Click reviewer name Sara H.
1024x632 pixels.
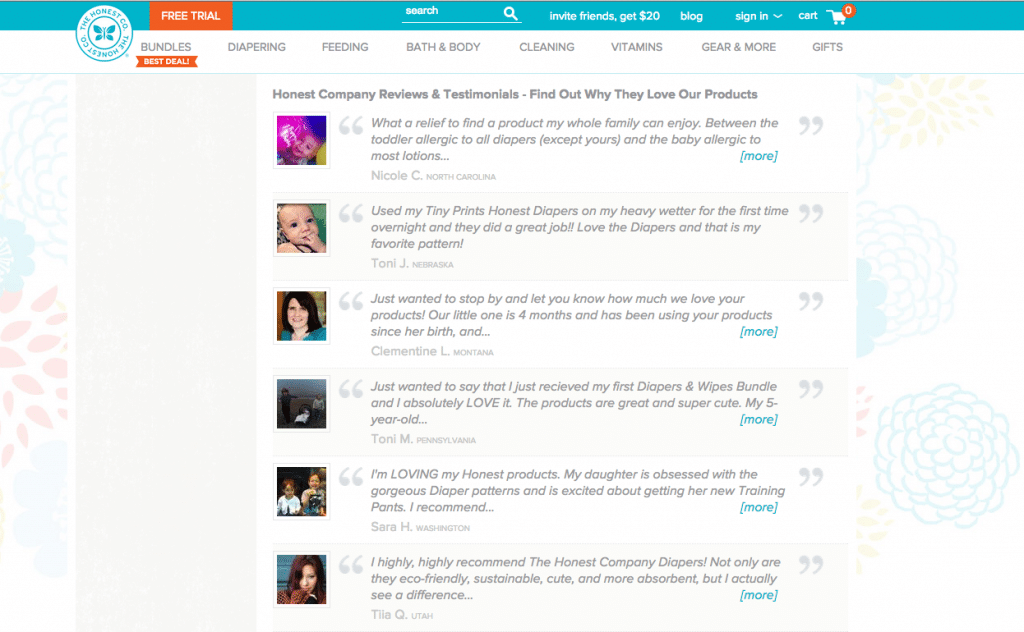(391, 527)
